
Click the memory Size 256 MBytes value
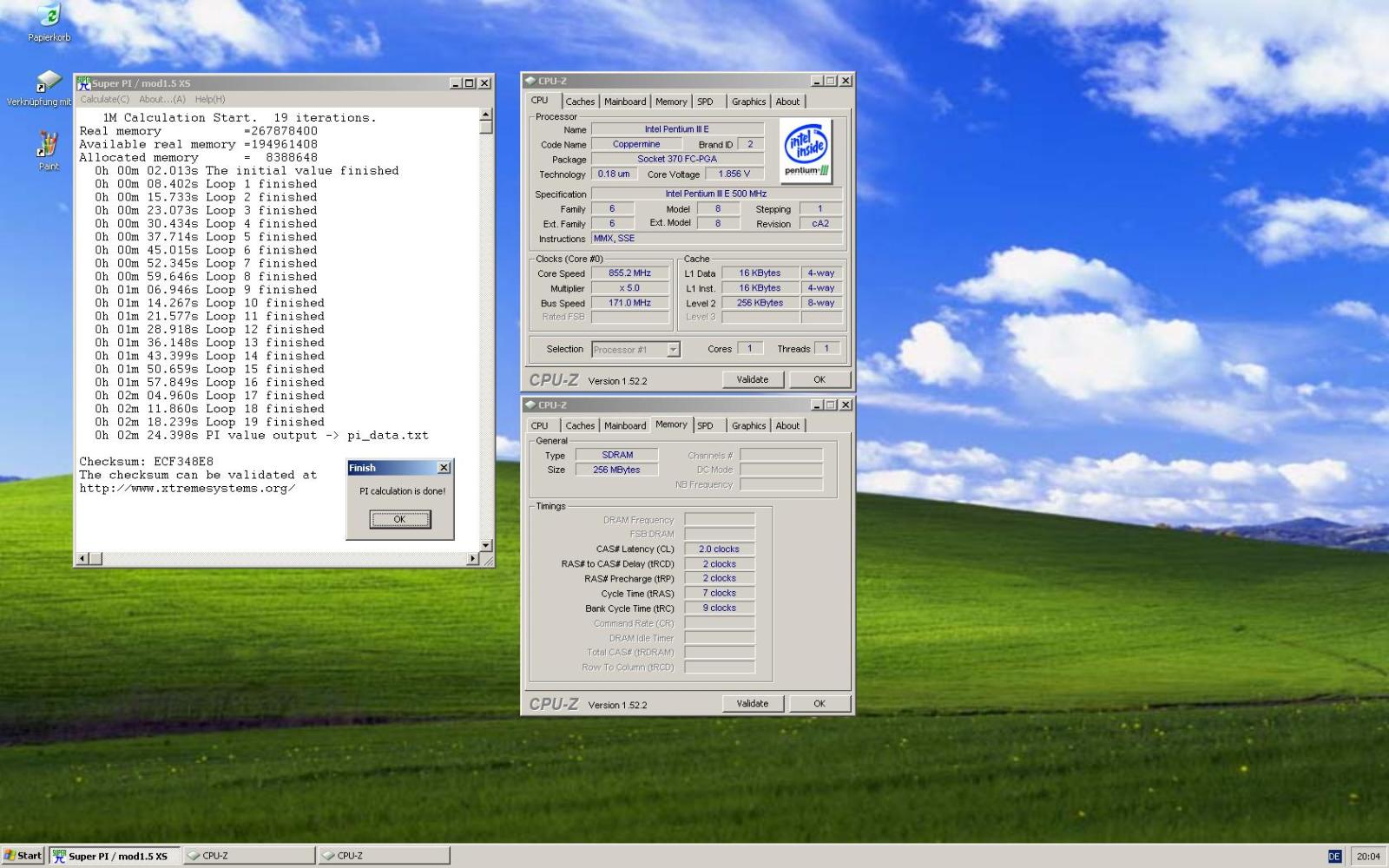click(x=617, y=470)
